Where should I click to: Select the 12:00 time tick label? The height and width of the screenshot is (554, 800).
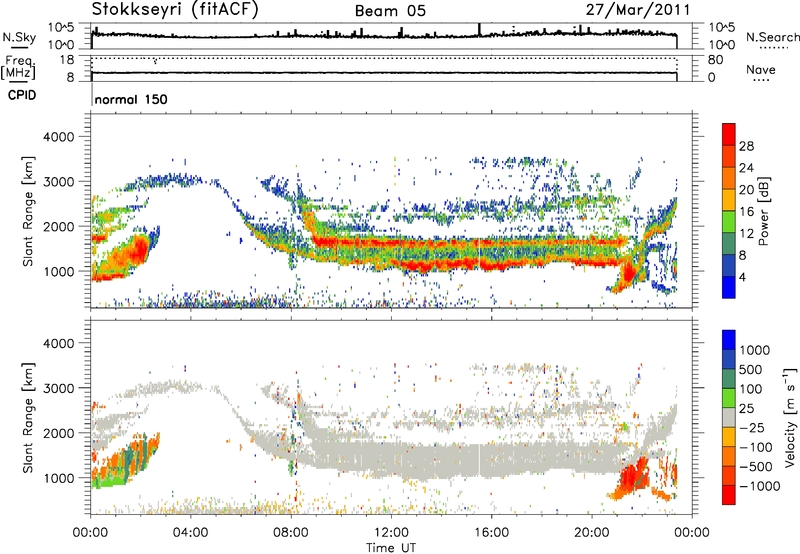point(391,533)
